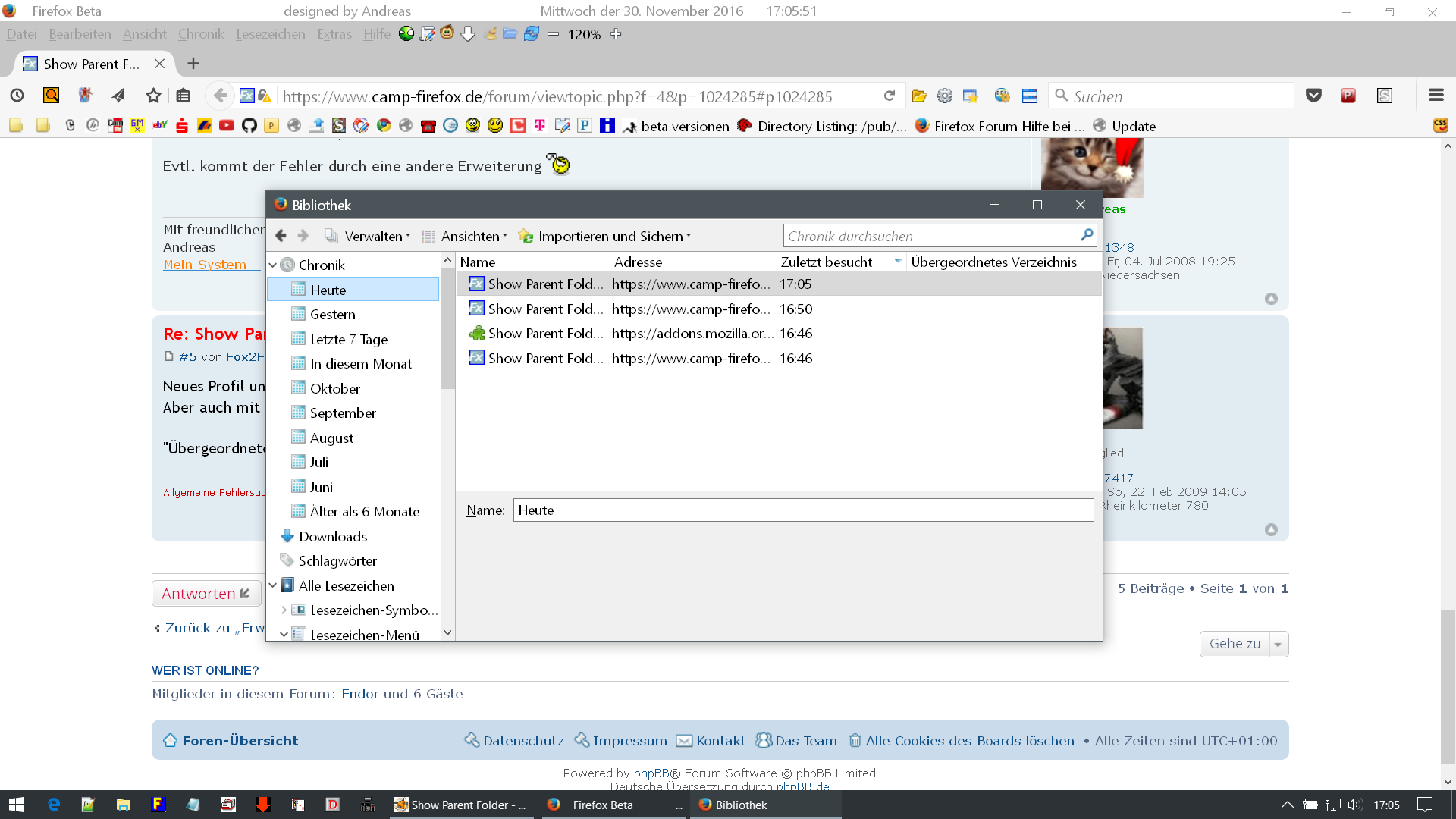Open the Firefox hamburger menu
This screenshot has height=819, width=1456.
[1436, 96]
